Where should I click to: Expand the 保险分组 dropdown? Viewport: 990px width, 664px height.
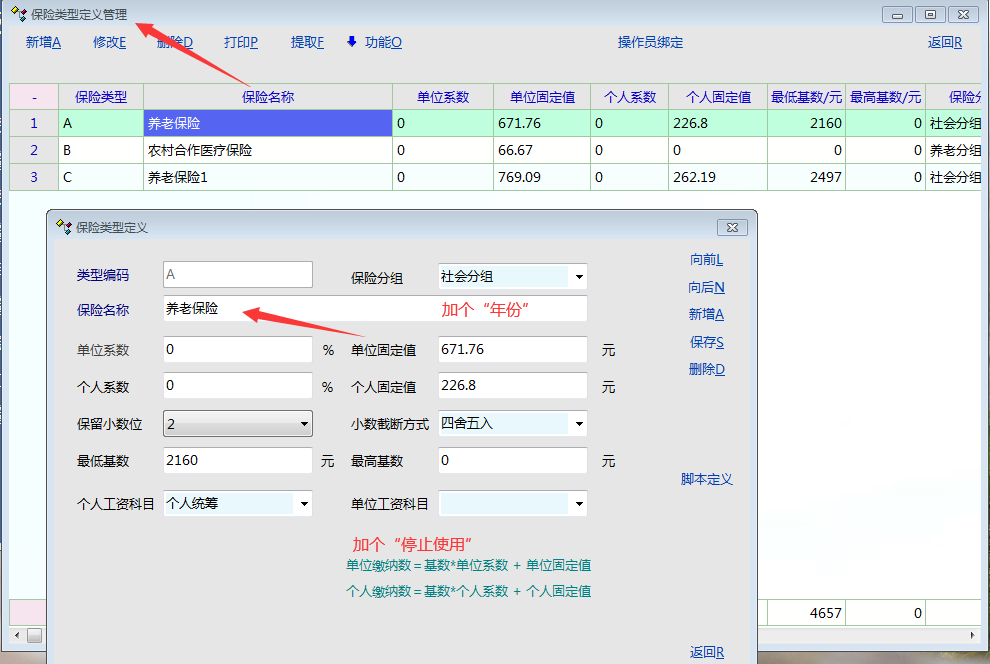[x=579, y=277]
